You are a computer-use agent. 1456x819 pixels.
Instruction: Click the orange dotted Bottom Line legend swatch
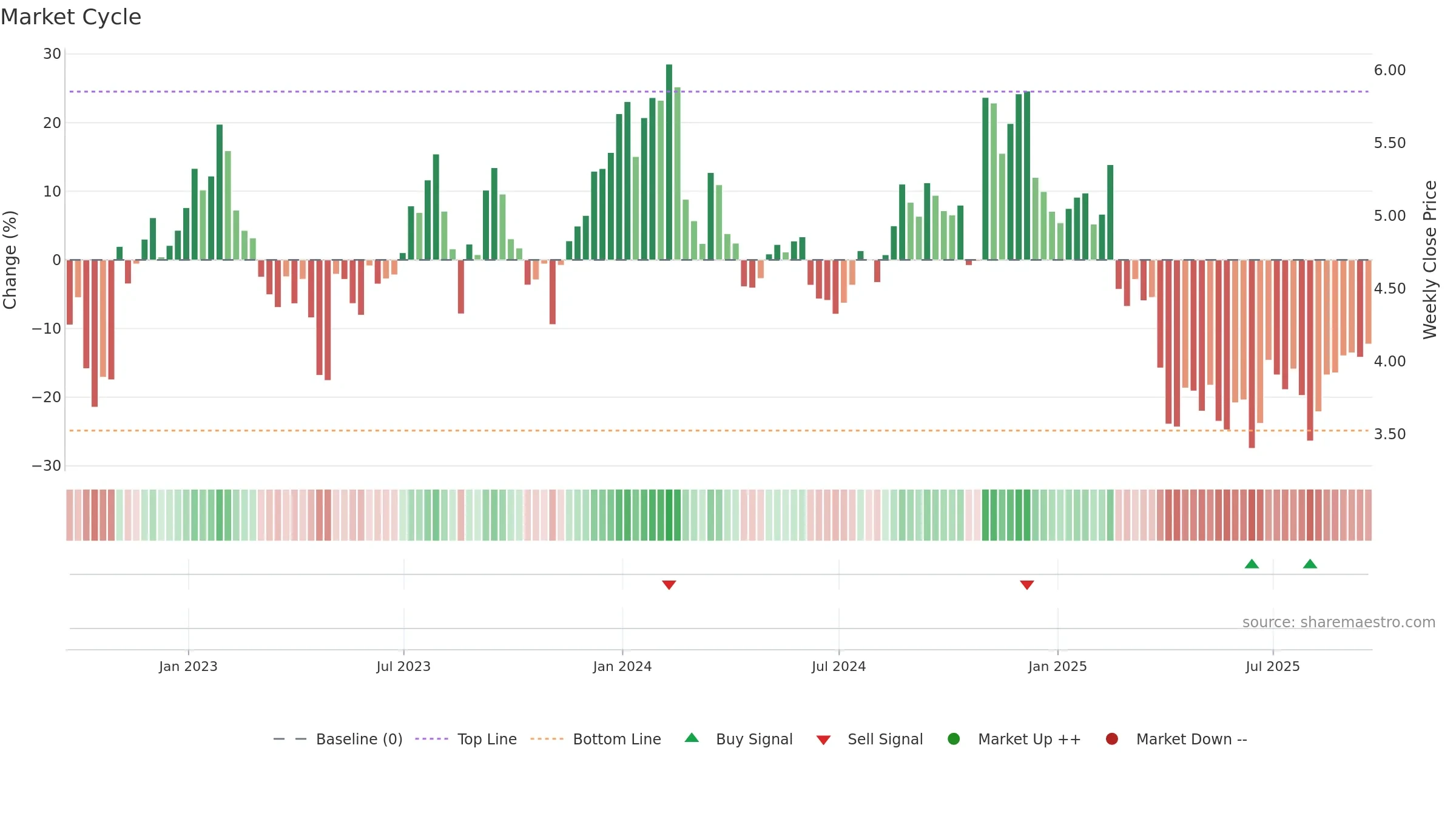pyautogui.click(x=547, y=739)
